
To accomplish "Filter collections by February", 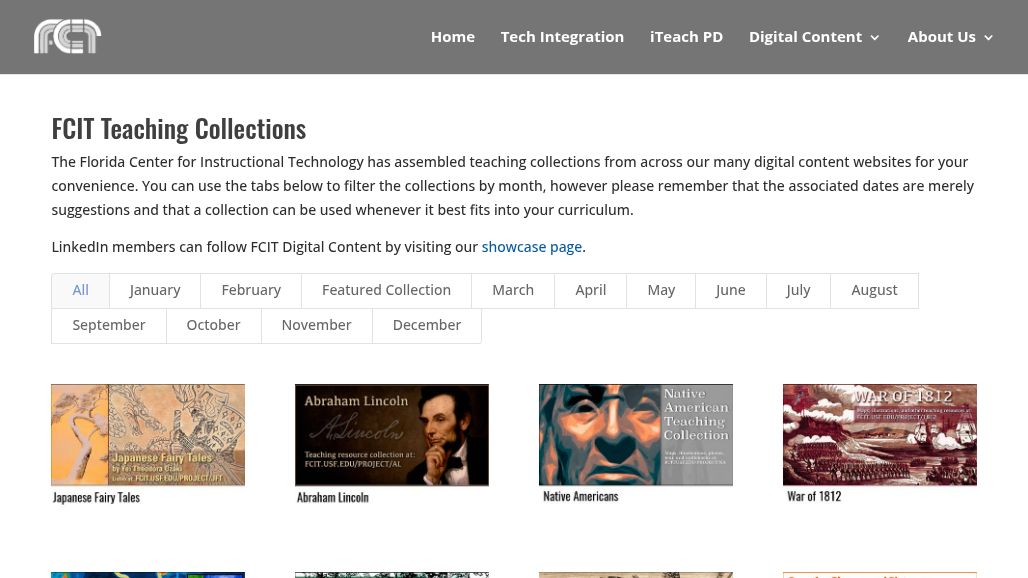I will (x=251, y=290).
